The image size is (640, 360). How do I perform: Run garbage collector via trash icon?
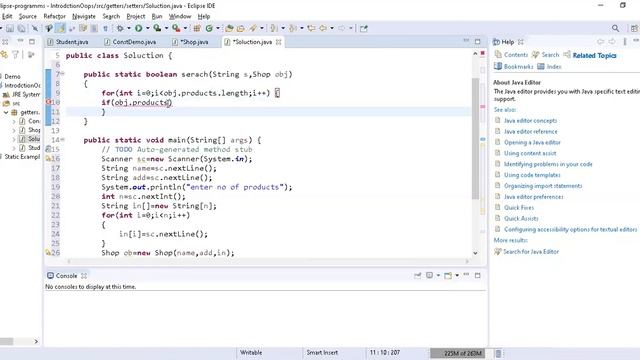pyautogui.click(x=498, y=353)
